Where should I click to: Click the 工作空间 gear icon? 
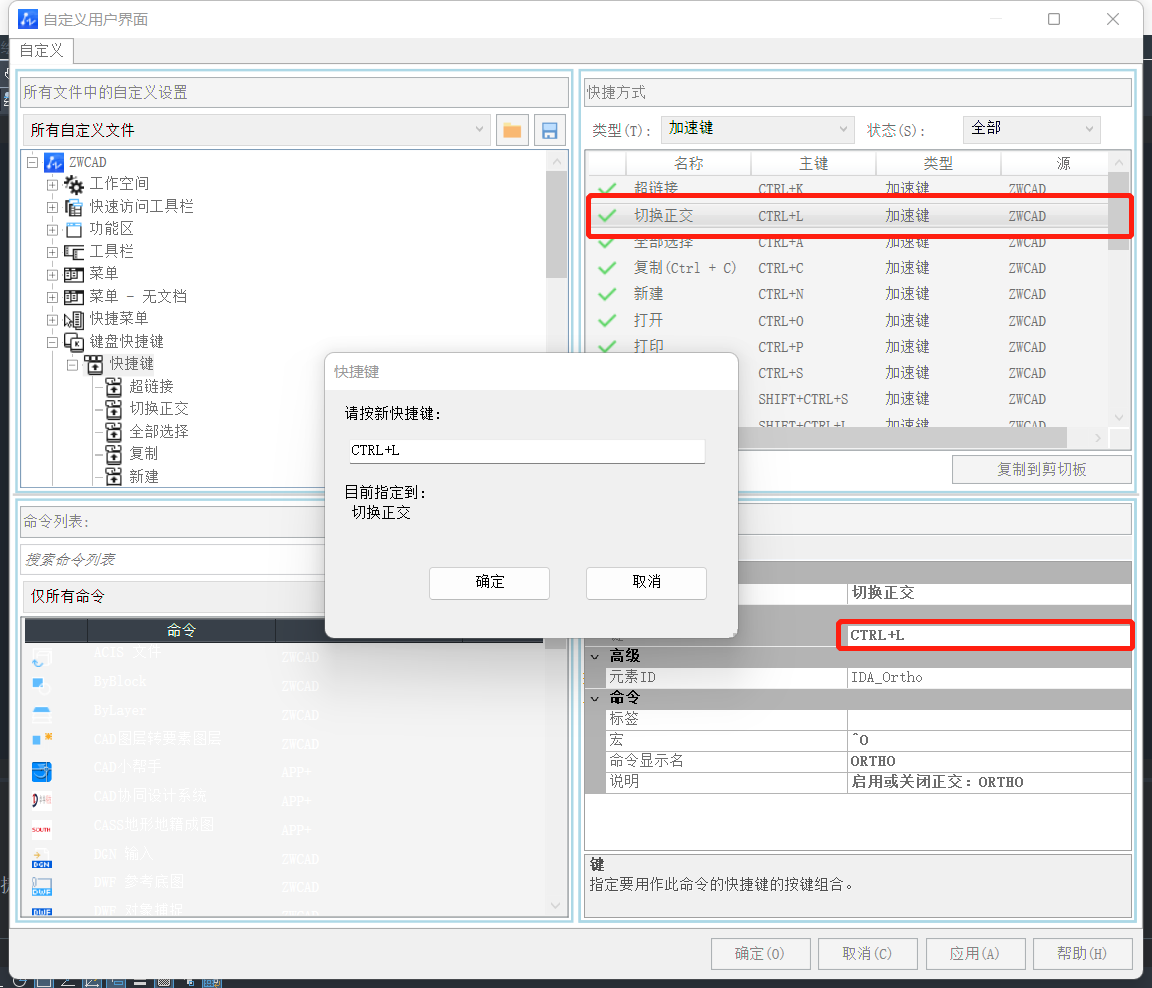click(73, 184)
